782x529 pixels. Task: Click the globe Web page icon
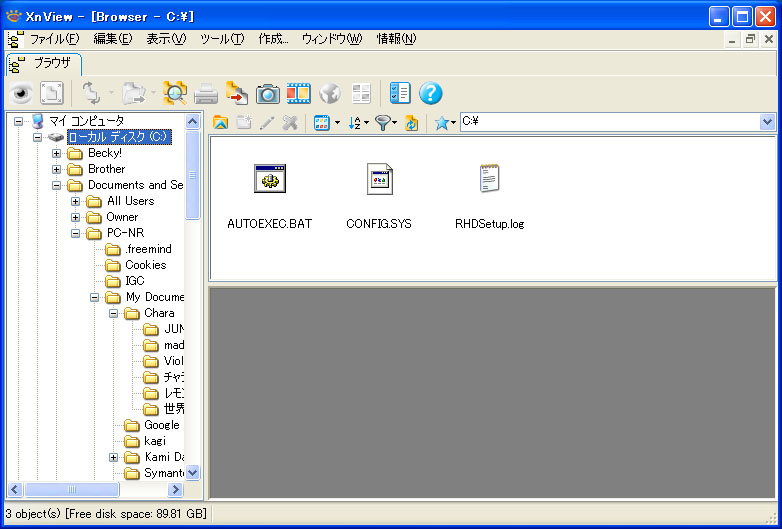point(330,93)
